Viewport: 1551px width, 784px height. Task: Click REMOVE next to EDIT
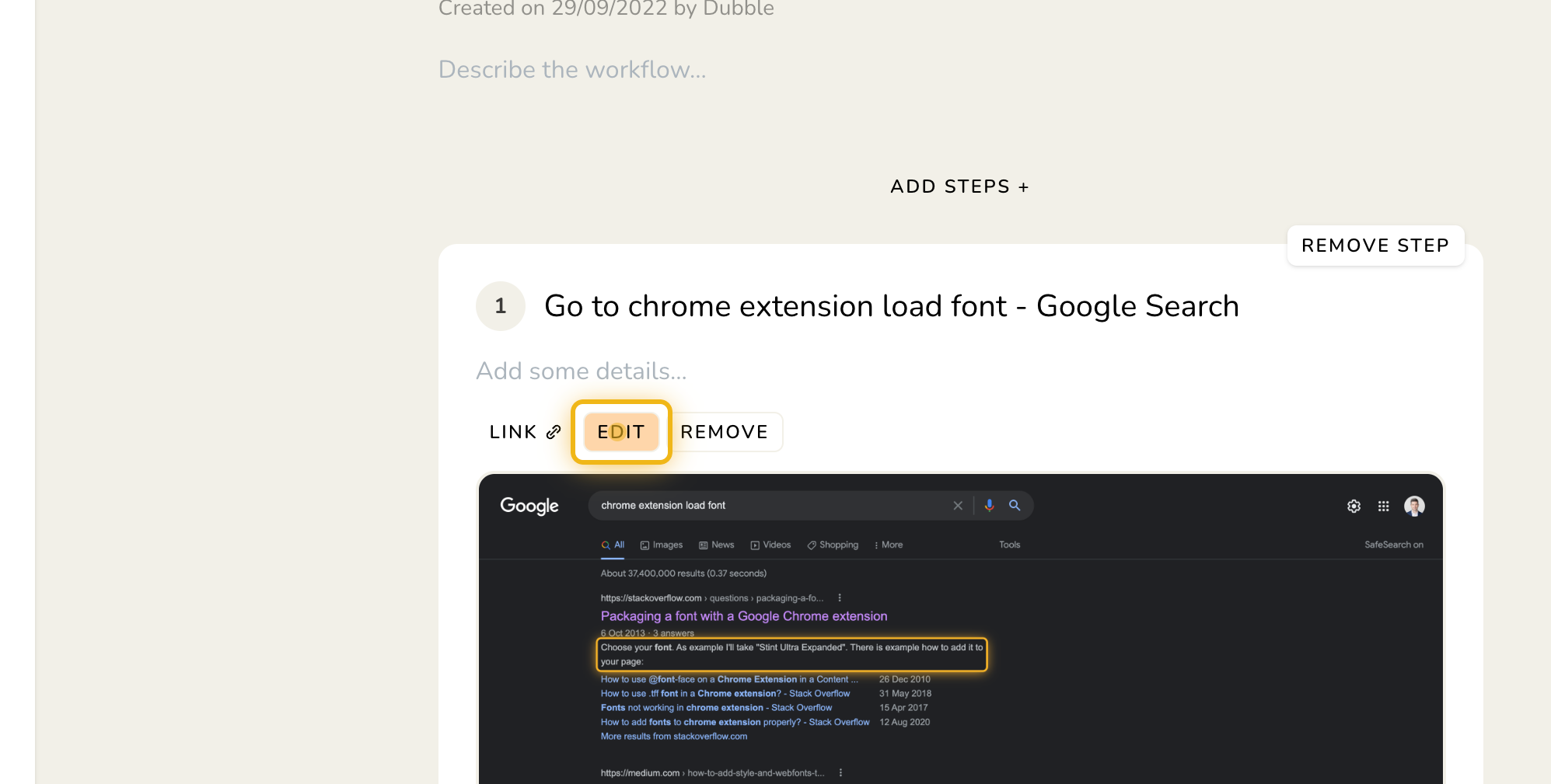pos(724,432)
